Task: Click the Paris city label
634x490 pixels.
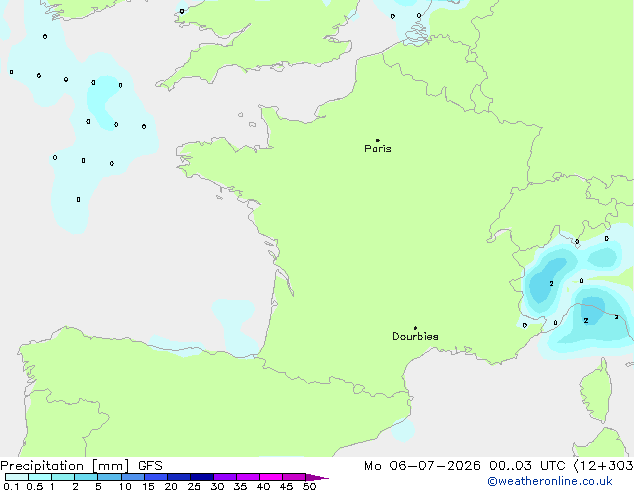Action: click(378, 149)
